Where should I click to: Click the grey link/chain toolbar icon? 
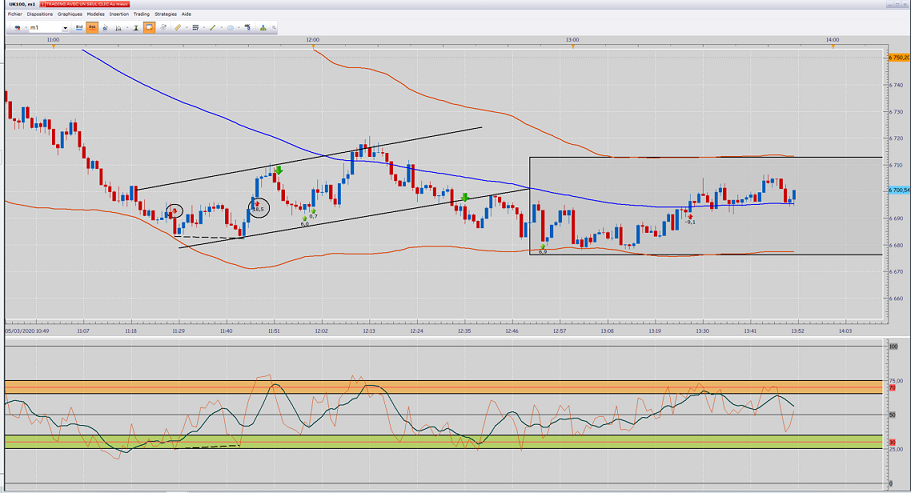pyautogui.click(x=163, y=27)
